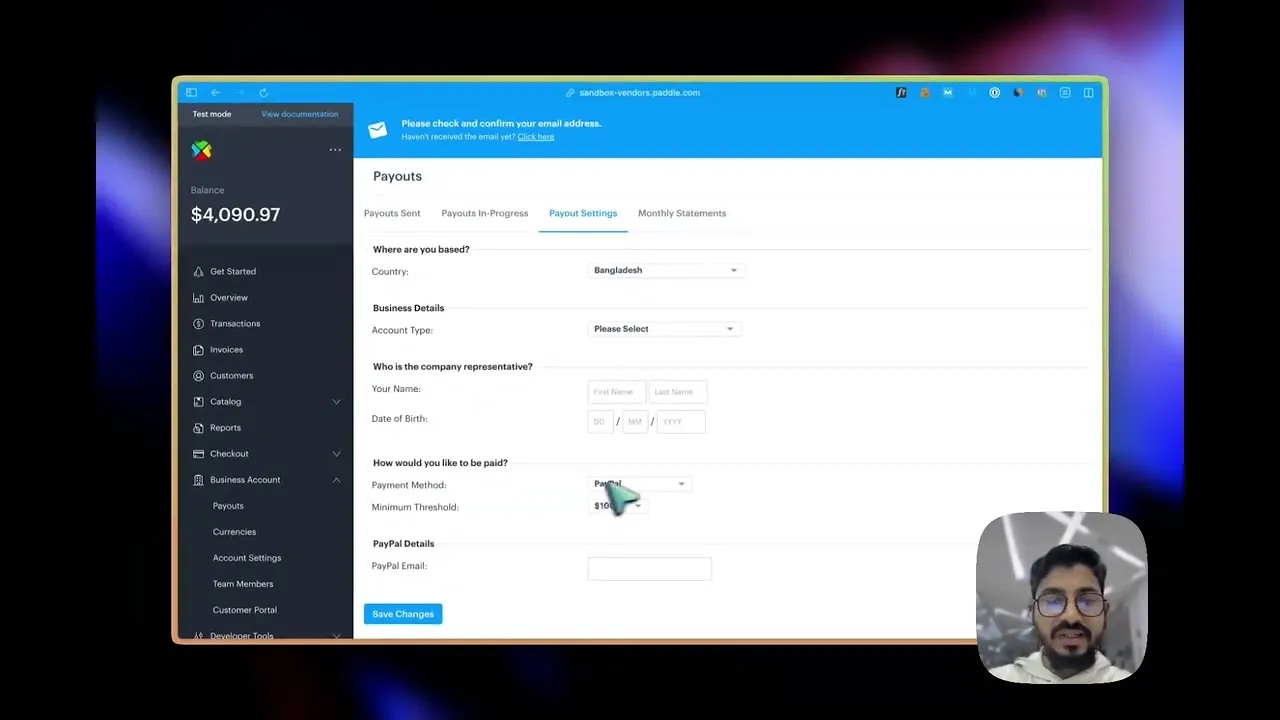Screen dimensions: 1280x720
Task: Follow the 'Click here' resend email link
Action: pos(535,137)
